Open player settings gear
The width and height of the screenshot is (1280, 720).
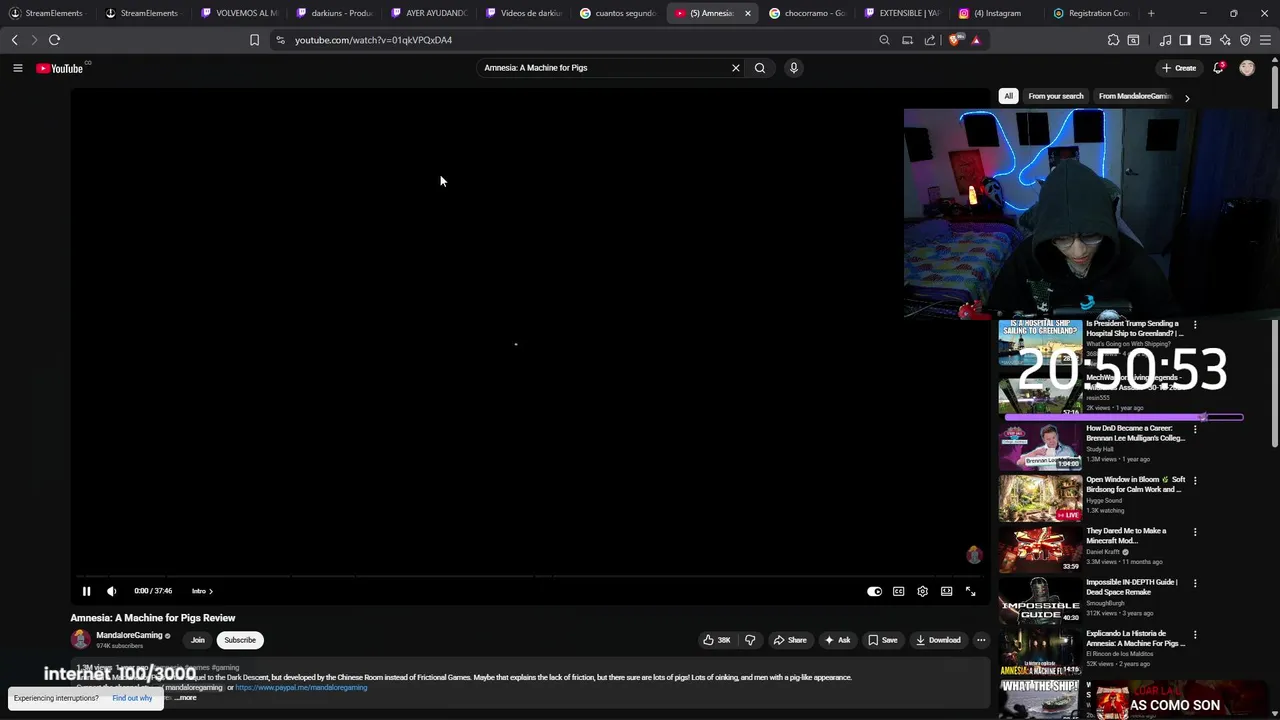(922, 591)
